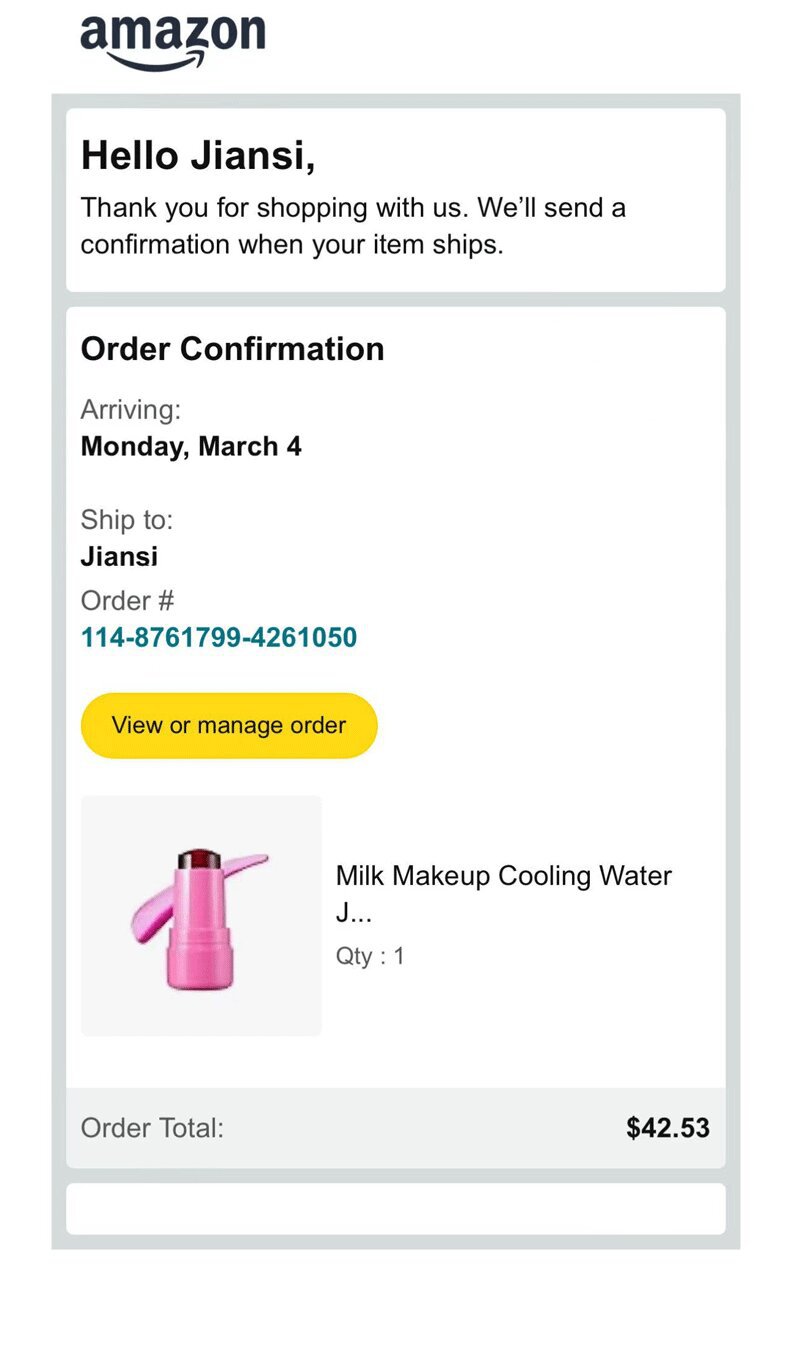This screenshot has height=1358, width=790.
Task: Click the Amazon smile arrow under logo
Action: pos(170,64)
